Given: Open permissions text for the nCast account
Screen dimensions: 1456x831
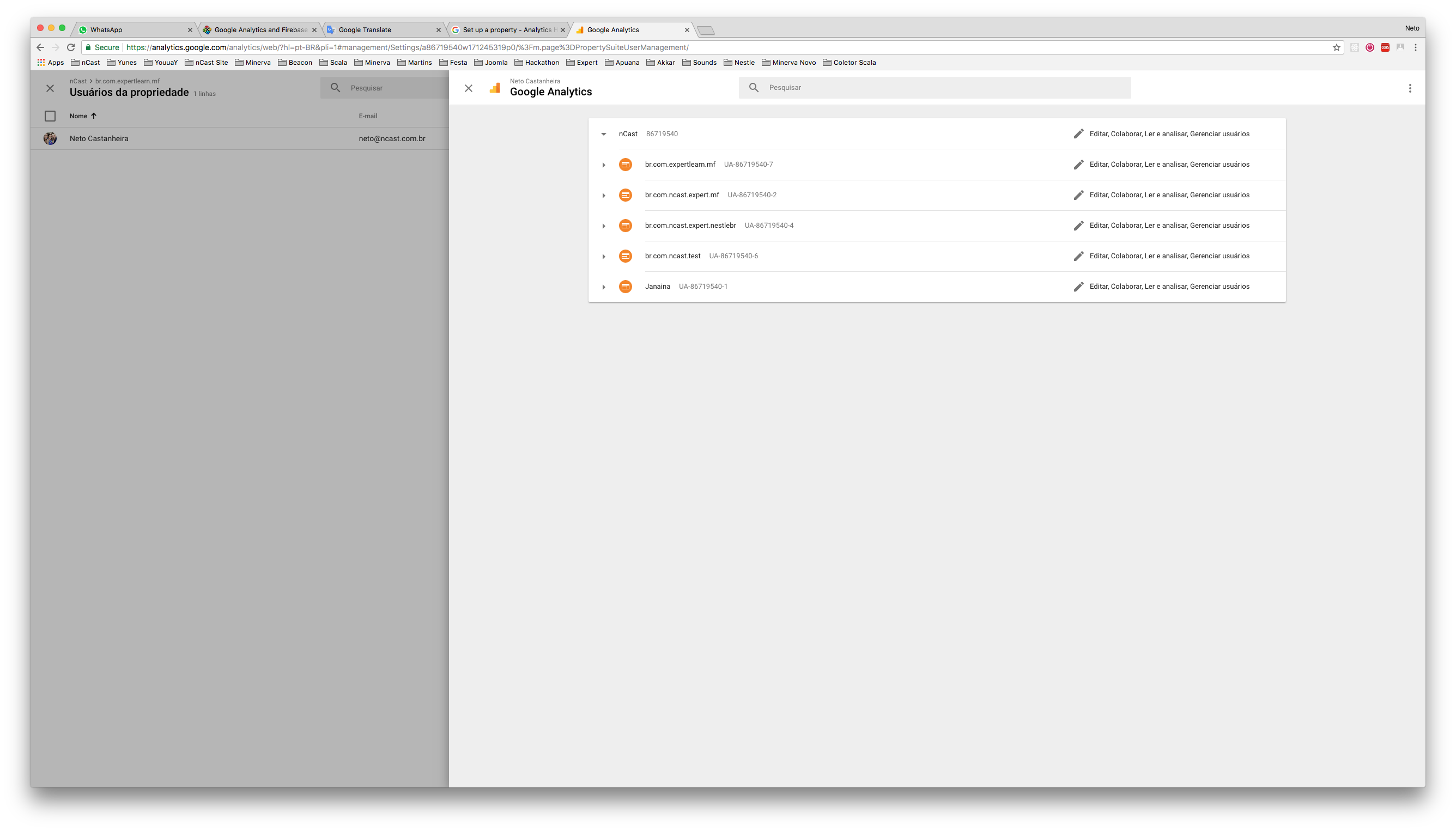Looking at the screenshot, I should click(1168, 134).
